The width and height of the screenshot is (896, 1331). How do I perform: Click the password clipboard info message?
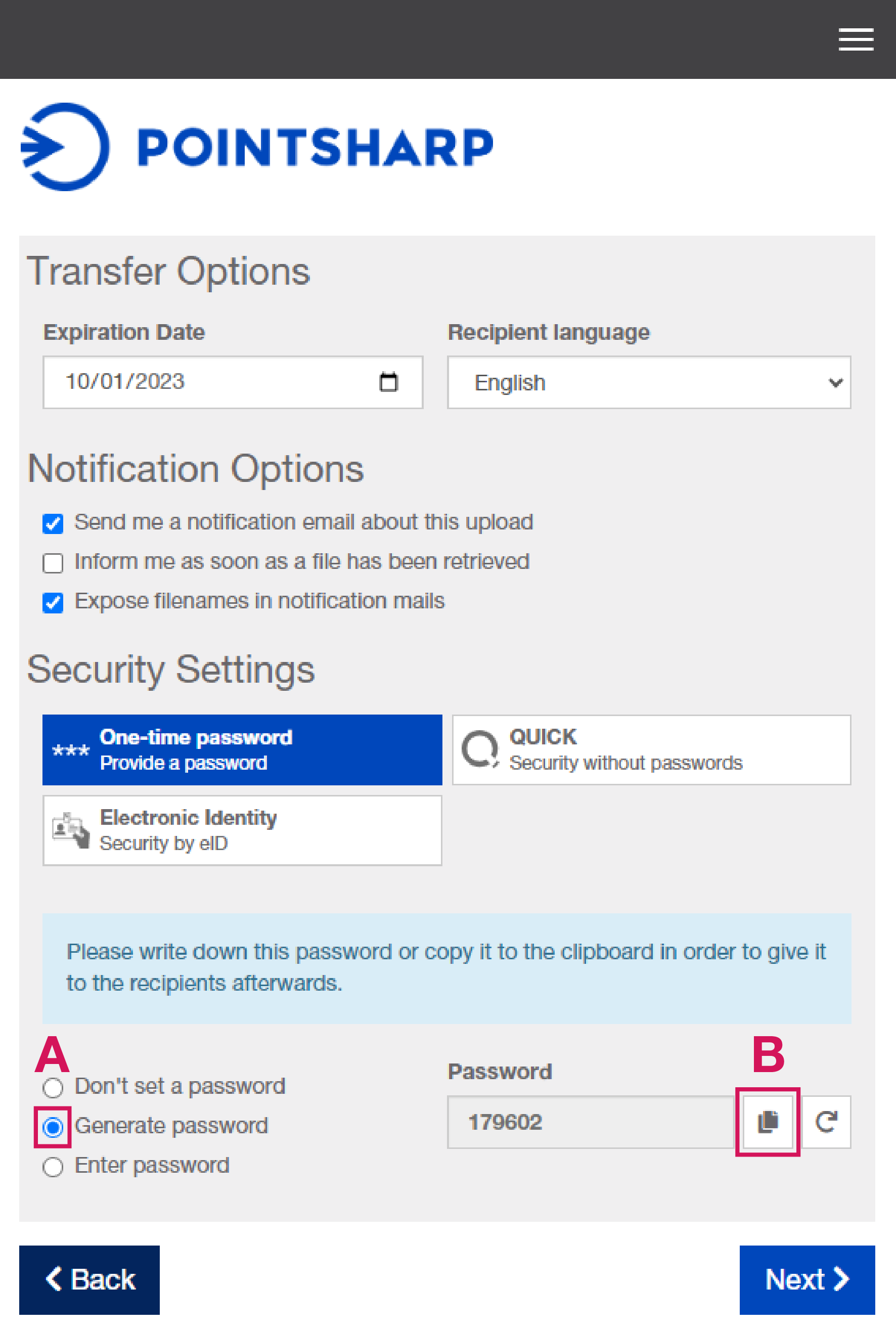[x=447, y=967]
